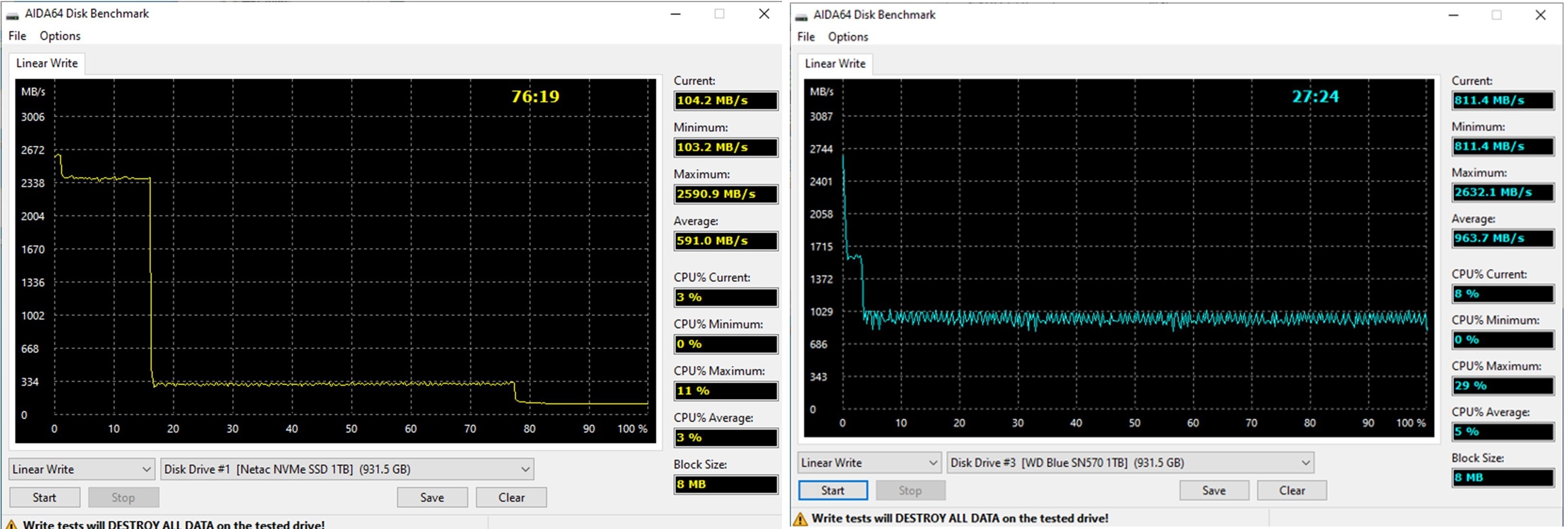Minimize the right AIDA64 Disk Benchmark window
The width and height of the screenshot is (1568, 529).
pyautogui.click(x=1454, y=15)
